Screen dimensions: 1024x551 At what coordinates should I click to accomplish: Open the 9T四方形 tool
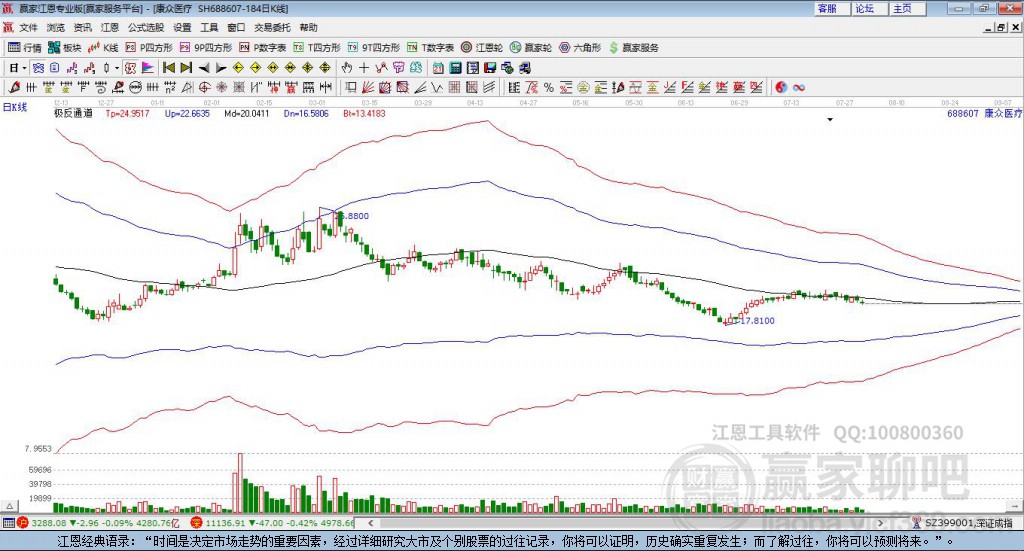click(x=374, y=48)
